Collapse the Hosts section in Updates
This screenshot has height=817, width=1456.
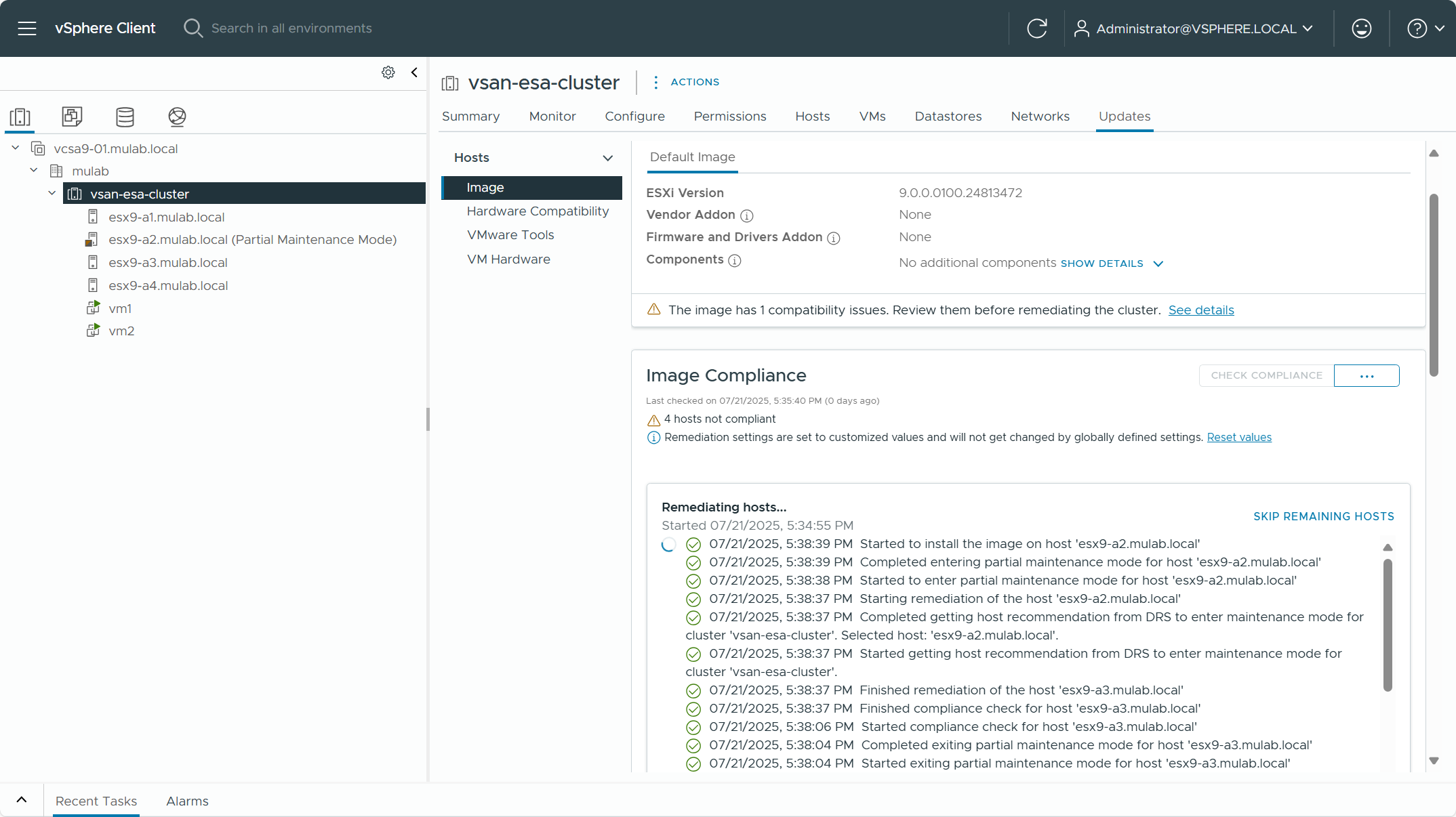607,158
